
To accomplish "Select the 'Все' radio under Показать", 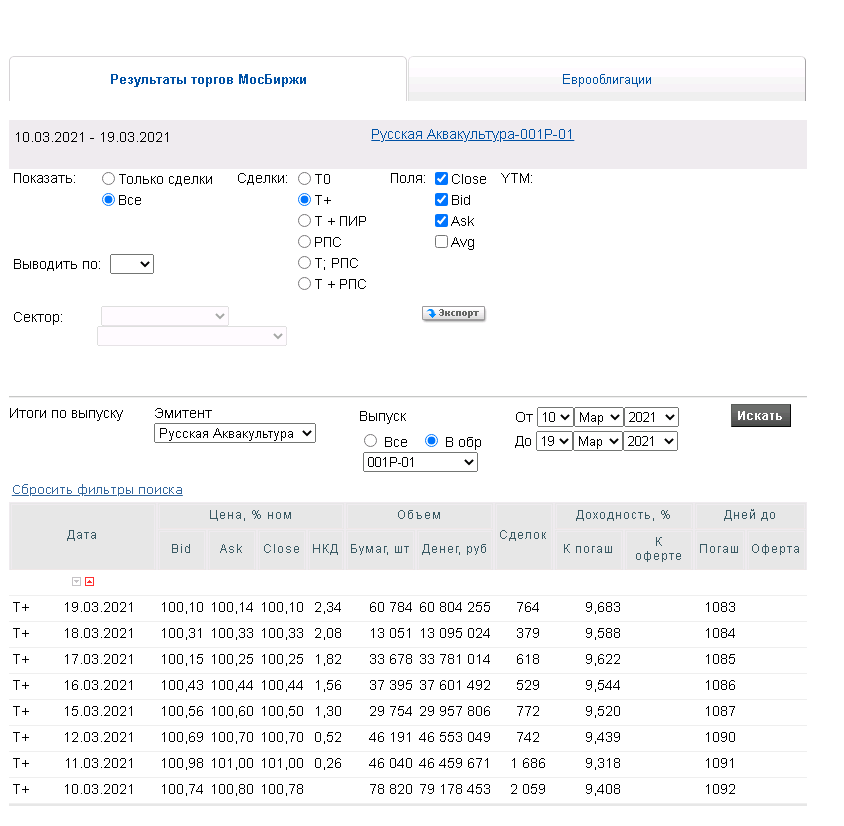I will point(108,200).
